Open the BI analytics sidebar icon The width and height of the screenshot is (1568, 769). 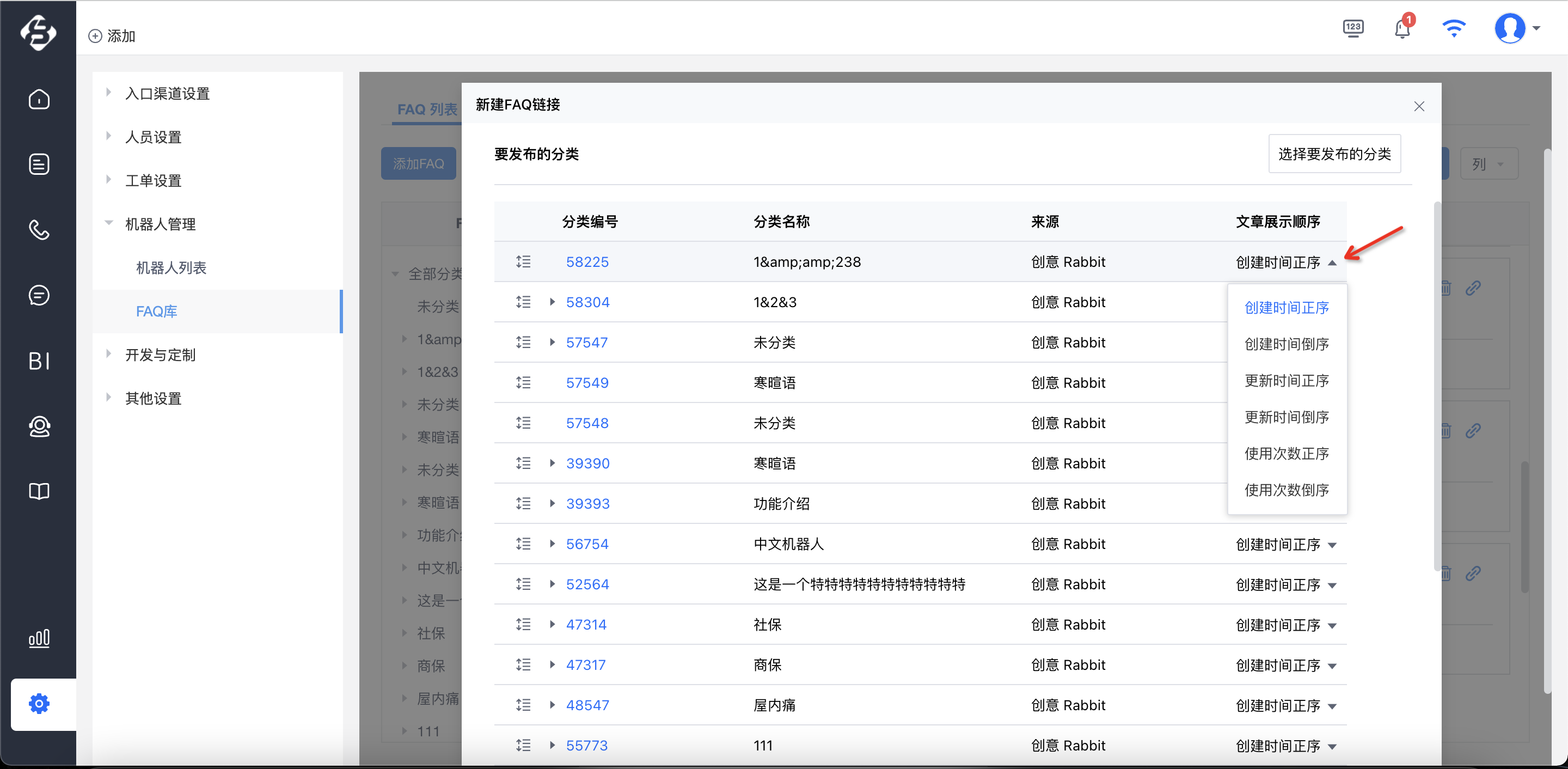coord(39,361)
